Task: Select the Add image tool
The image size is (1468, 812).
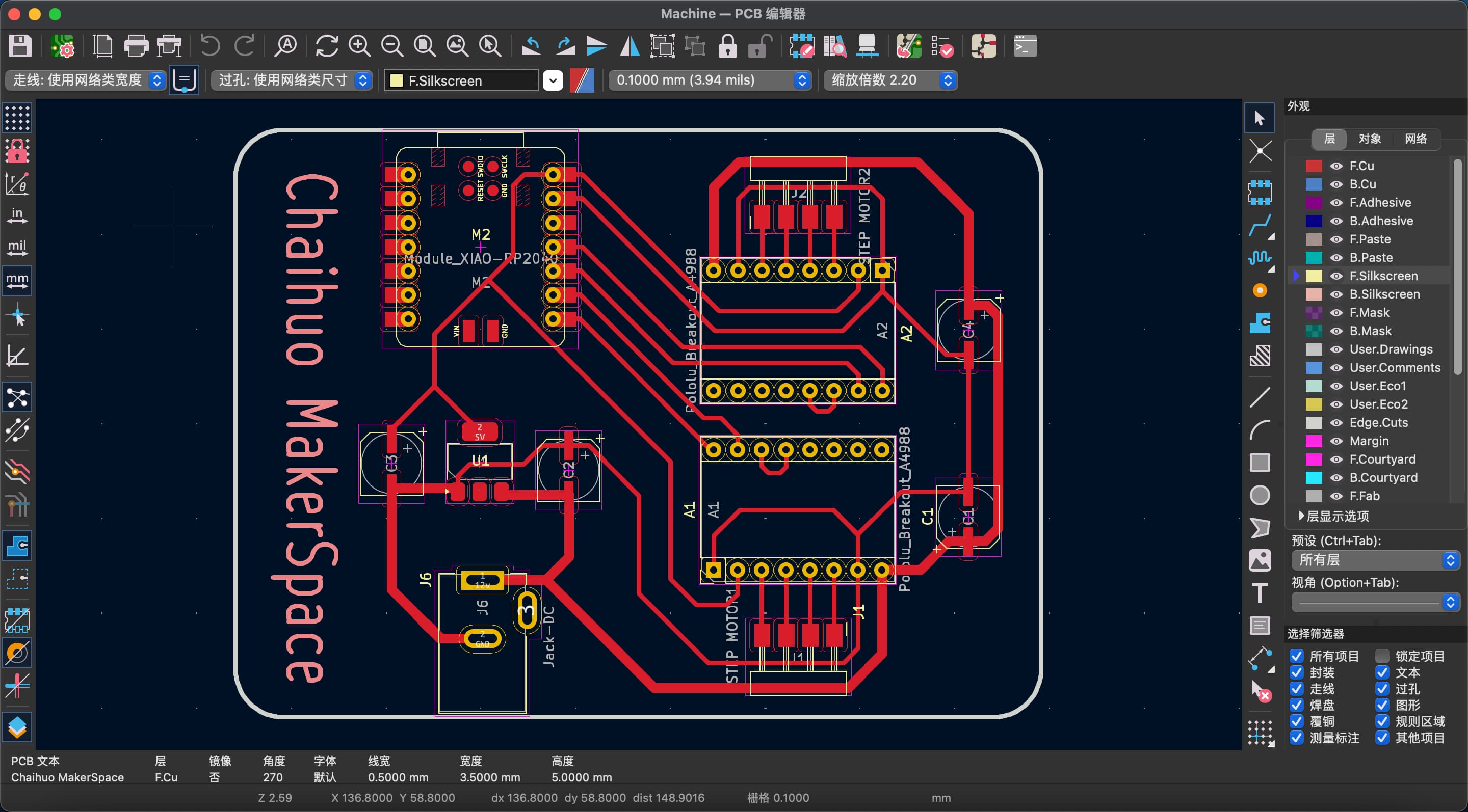Action: [1260, 560]
